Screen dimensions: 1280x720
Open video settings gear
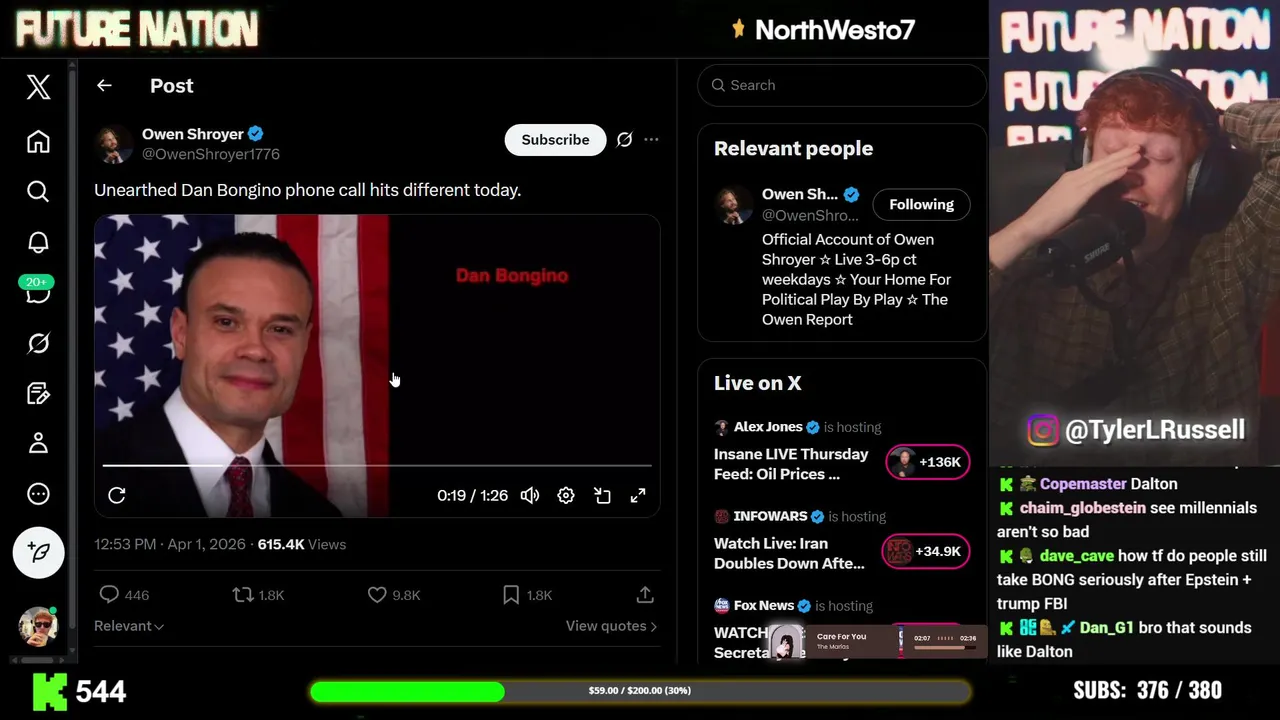pos(566,495)
